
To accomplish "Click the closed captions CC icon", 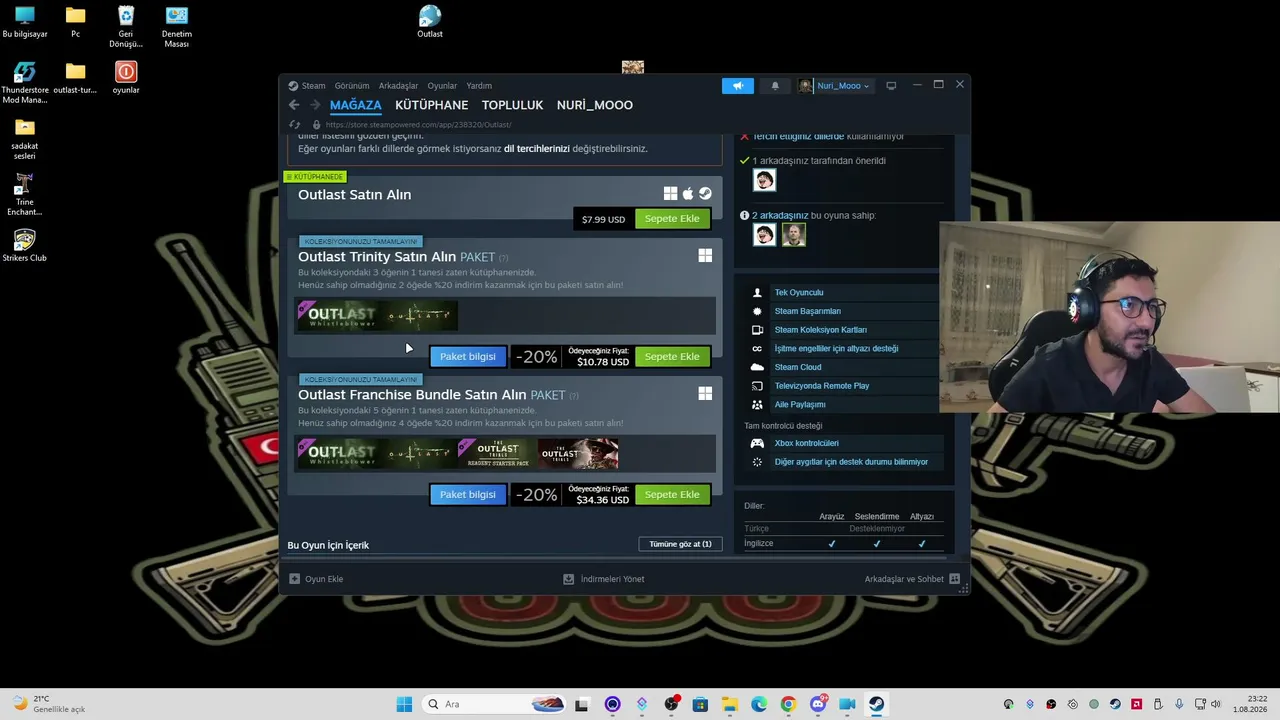I will 757,349.
